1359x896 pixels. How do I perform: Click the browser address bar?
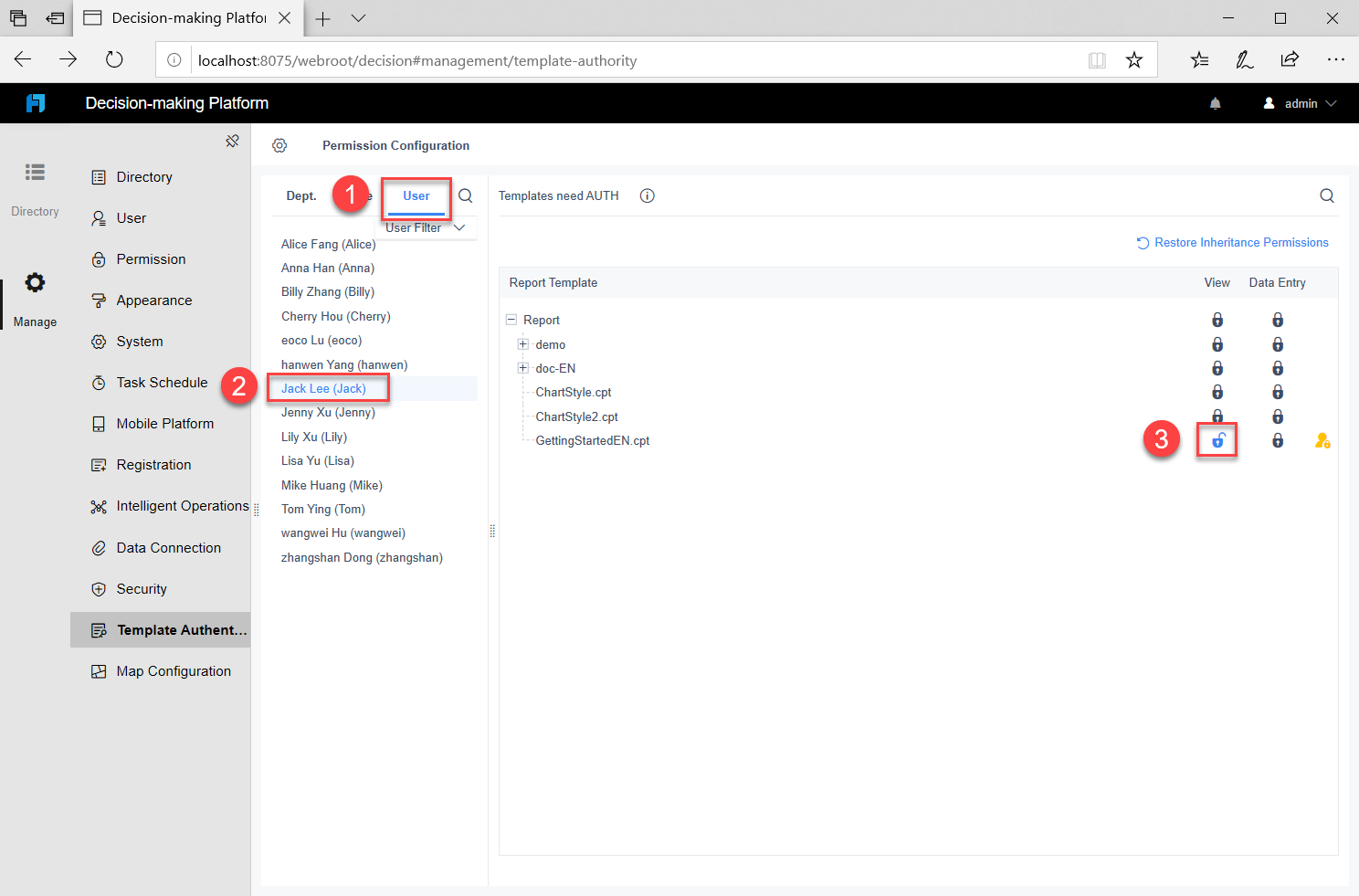[x=548, y=60]
